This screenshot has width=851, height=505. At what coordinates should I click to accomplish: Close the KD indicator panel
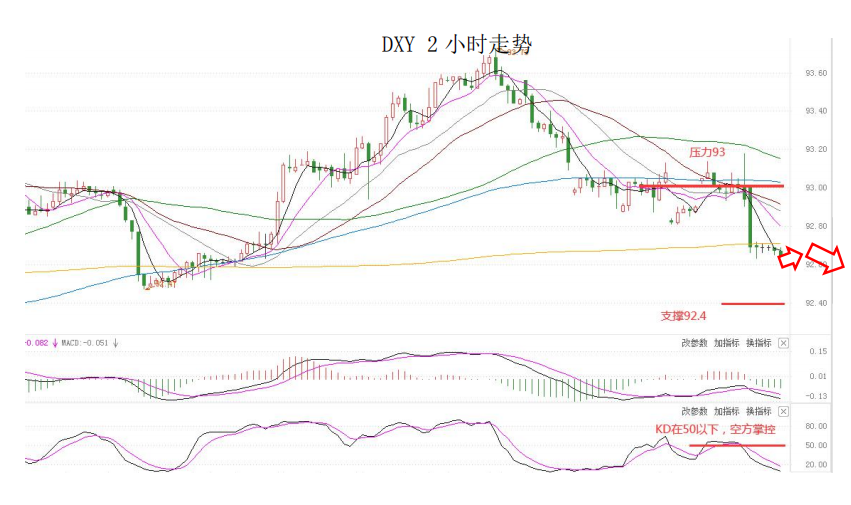tap(783, 411)
